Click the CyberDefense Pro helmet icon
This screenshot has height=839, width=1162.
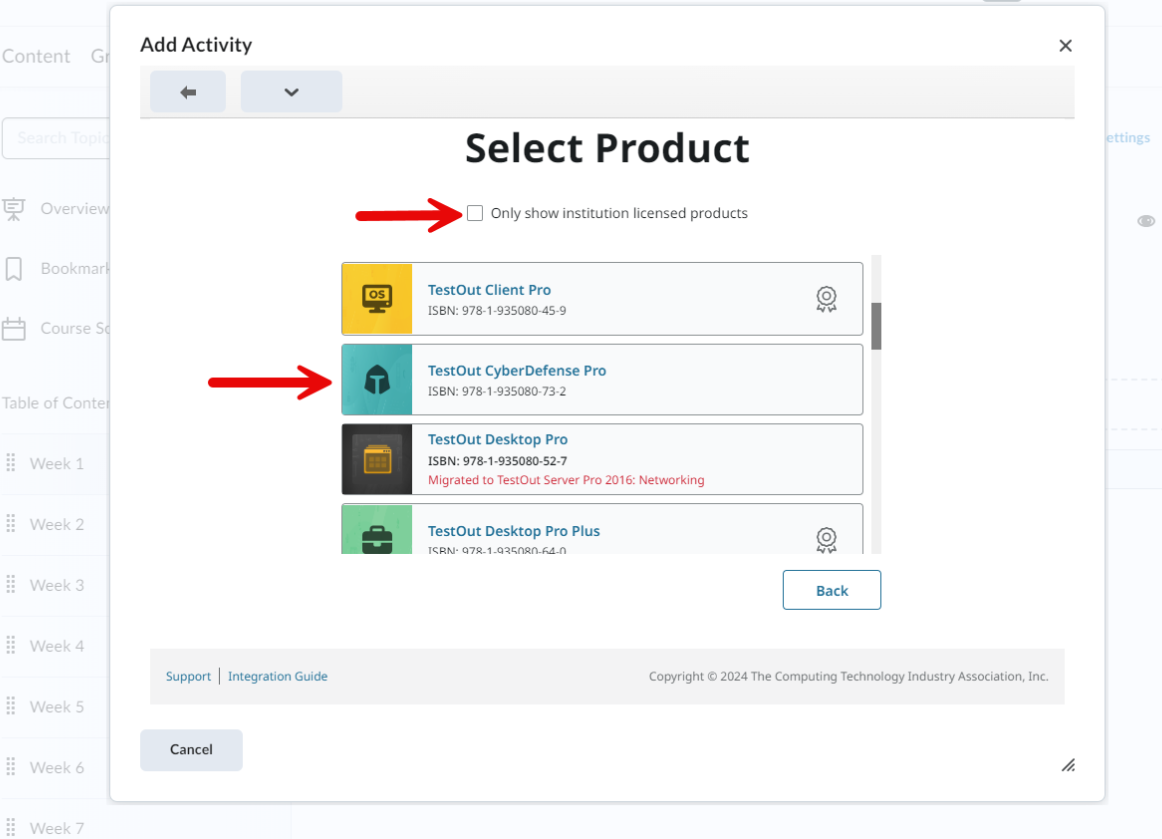(377, 380)
